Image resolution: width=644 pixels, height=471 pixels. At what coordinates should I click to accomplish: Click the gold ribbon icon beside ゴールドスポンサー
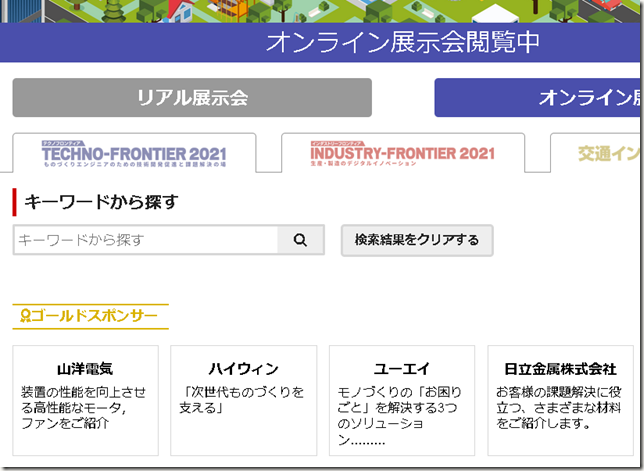point(25,316)
